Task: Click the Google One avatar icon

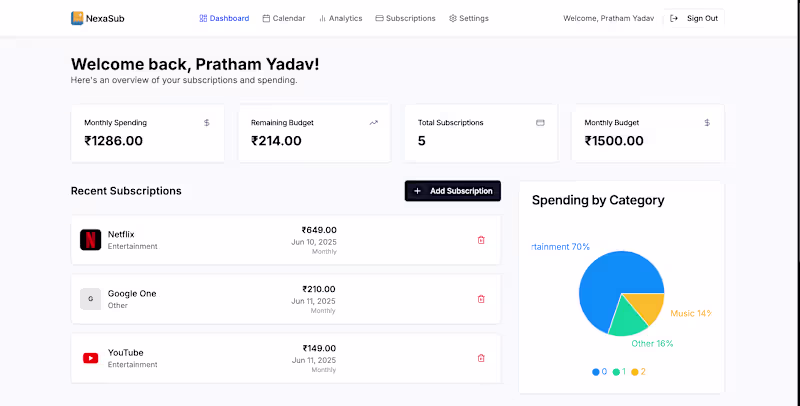Action: (x=90, y=299)
